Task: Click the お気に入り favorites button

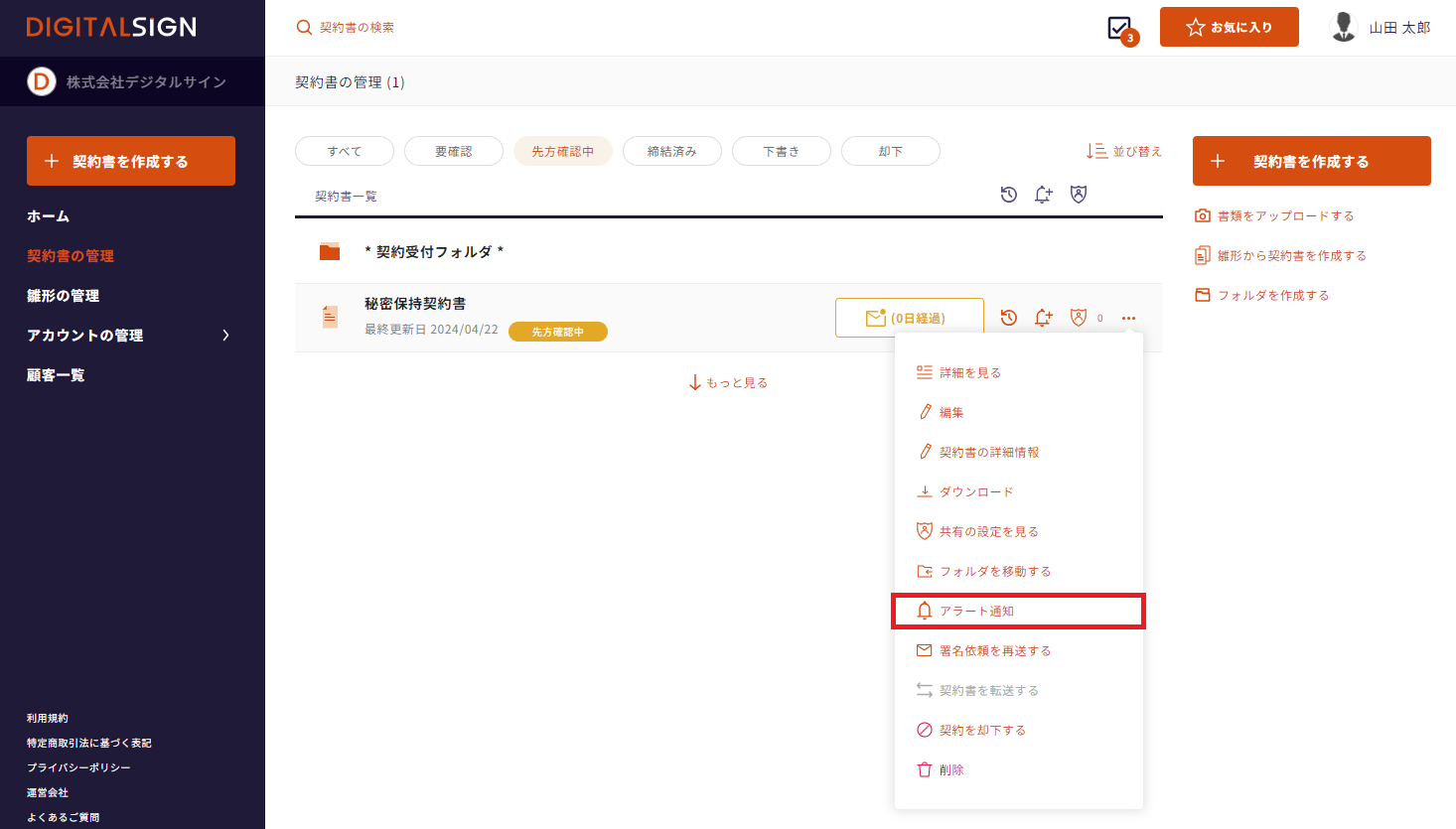Action: tap(1229, 27)
